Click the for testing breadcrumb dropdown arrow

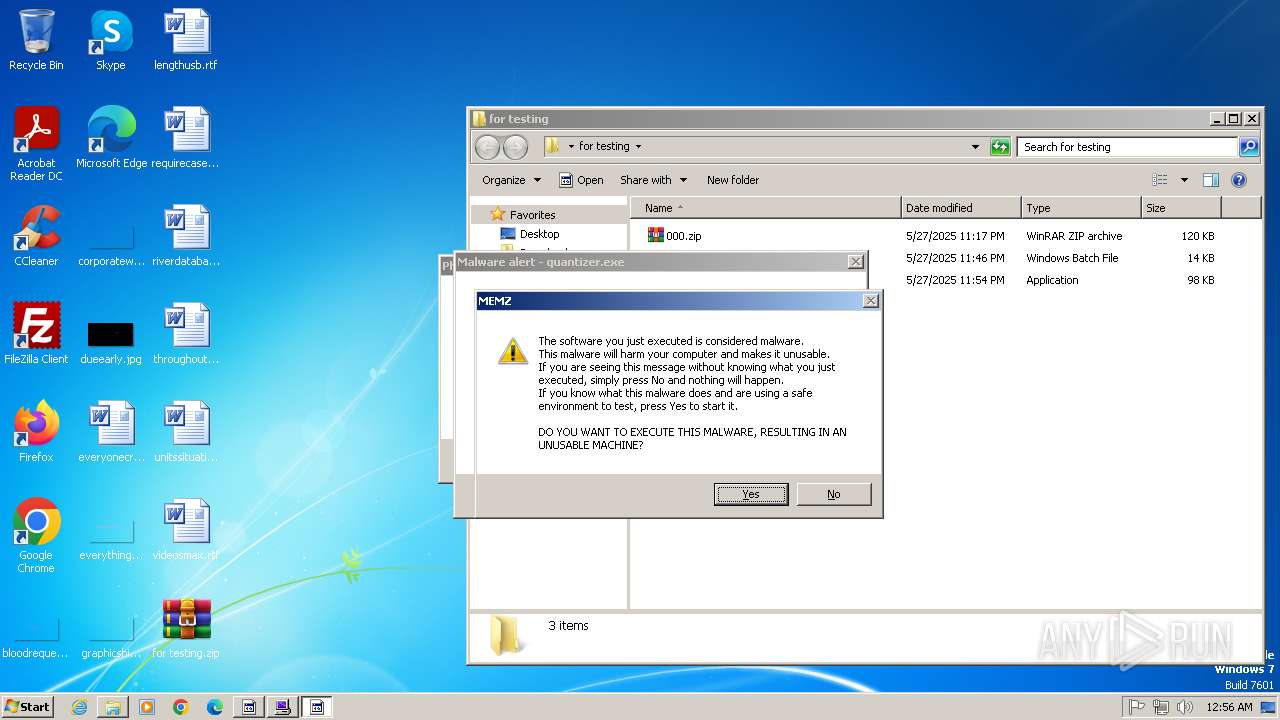[x=638, y=147]
